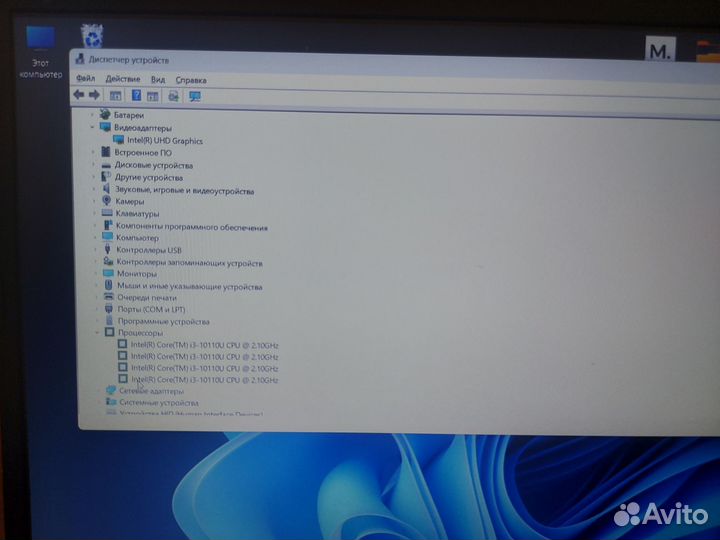
Task: Select the Системные устройства label
Action: (158, 402)
